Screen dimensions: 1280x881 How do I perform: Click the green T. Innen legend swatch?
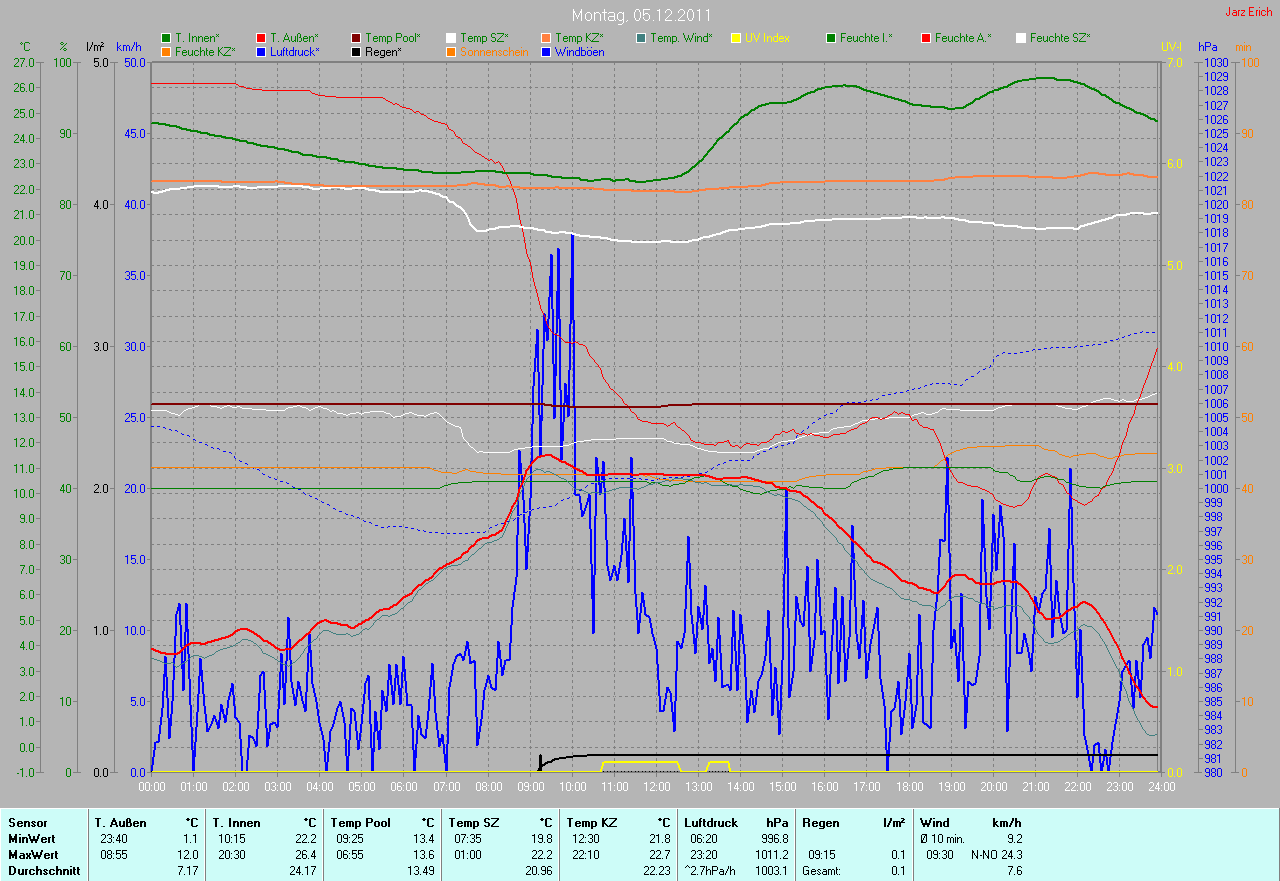click(x=166, y=38)
